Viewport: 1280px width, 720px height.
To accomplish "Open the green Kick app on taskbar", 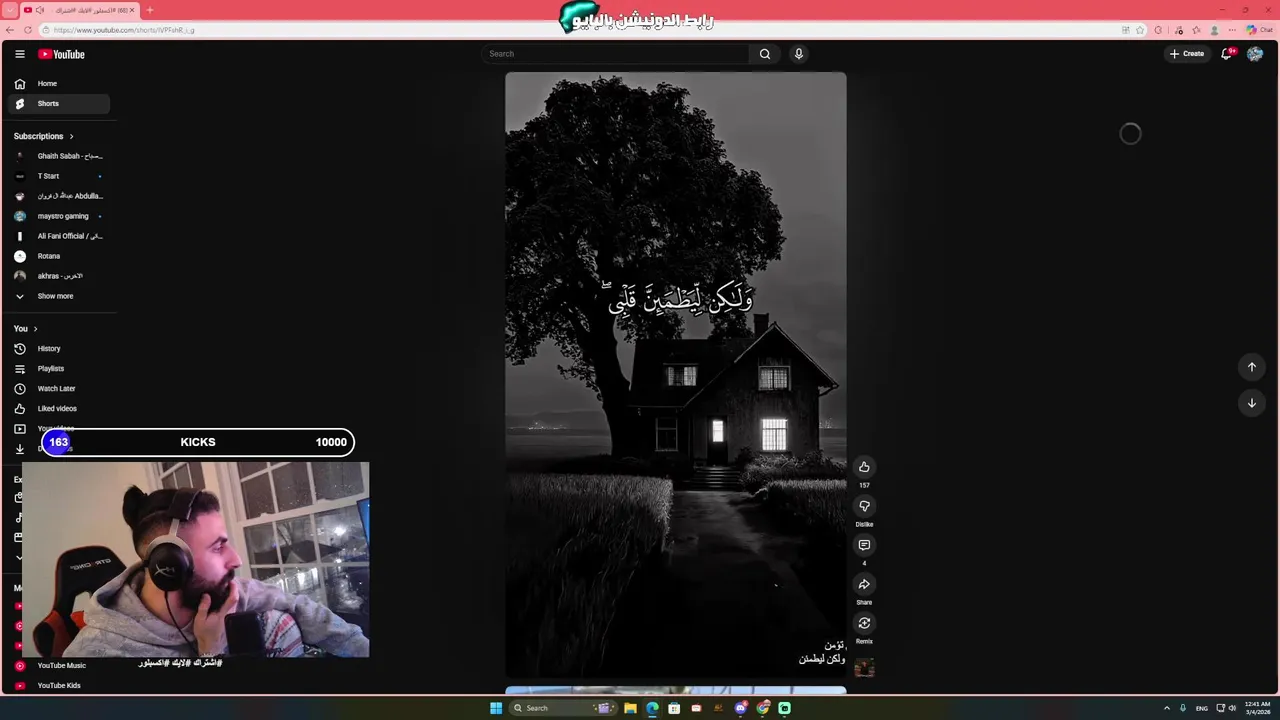I will (x=785, y=708).
